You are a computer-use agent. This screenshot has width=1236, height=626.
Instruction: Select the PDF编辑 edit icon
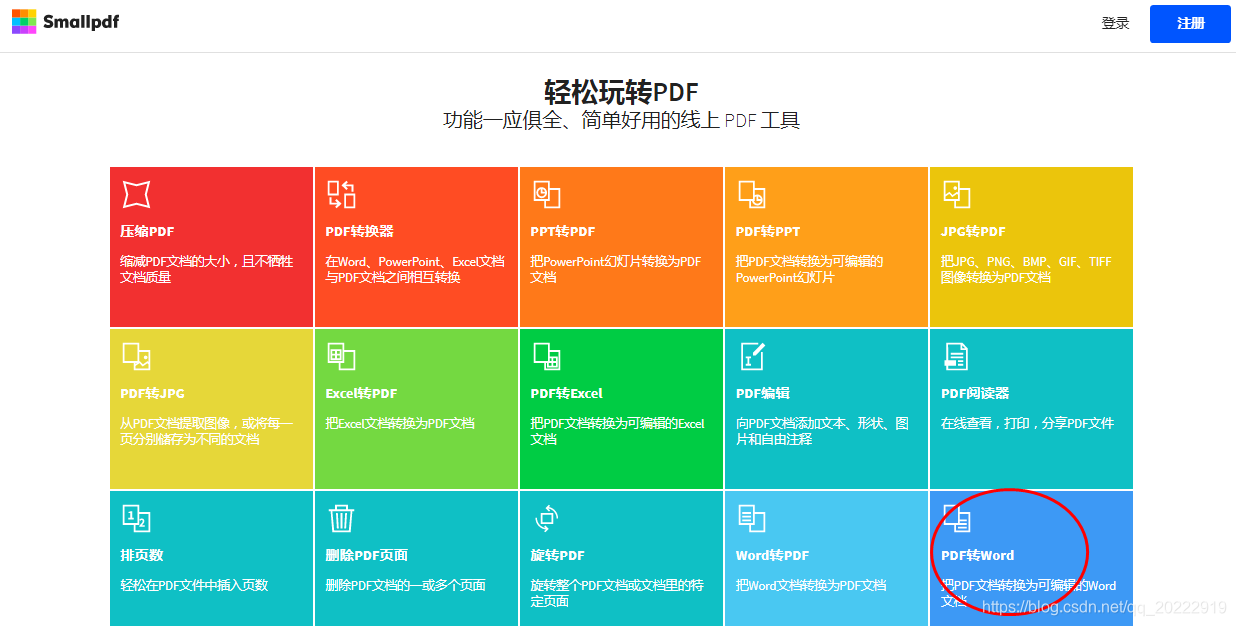[x=751, y=356]
